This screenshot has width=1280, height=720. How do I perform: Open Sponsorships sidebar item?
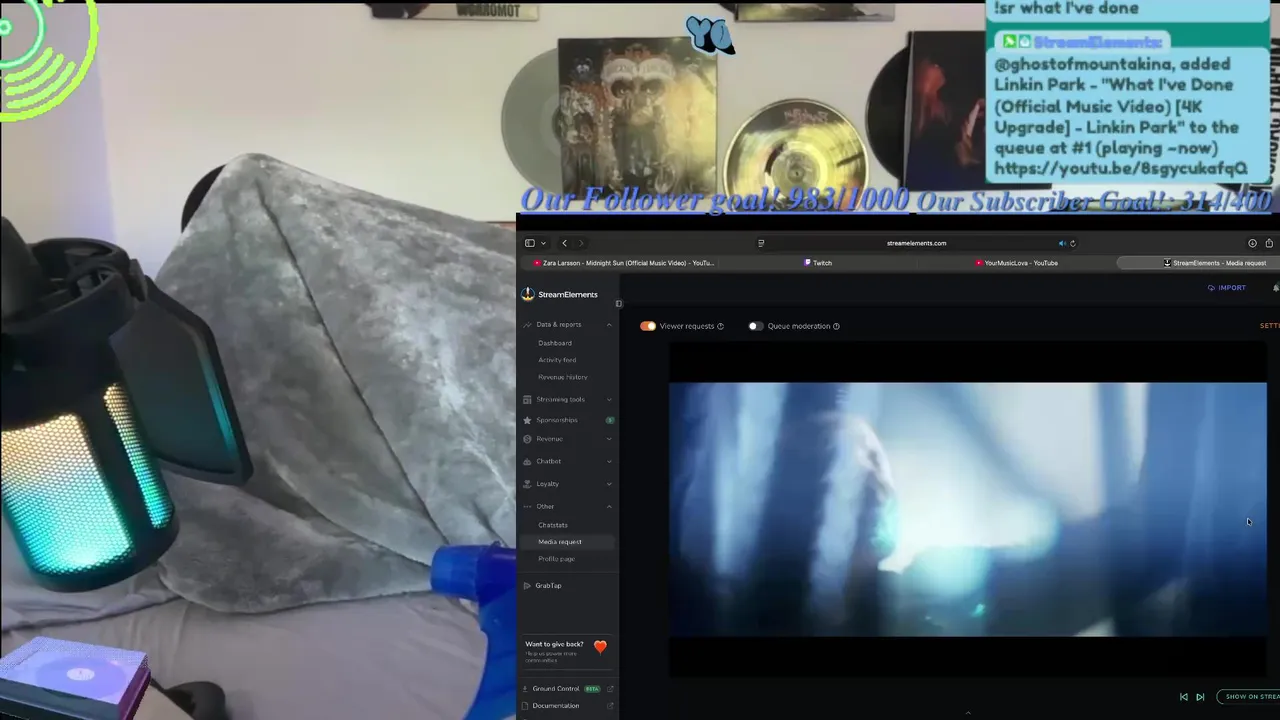point(557,420)
